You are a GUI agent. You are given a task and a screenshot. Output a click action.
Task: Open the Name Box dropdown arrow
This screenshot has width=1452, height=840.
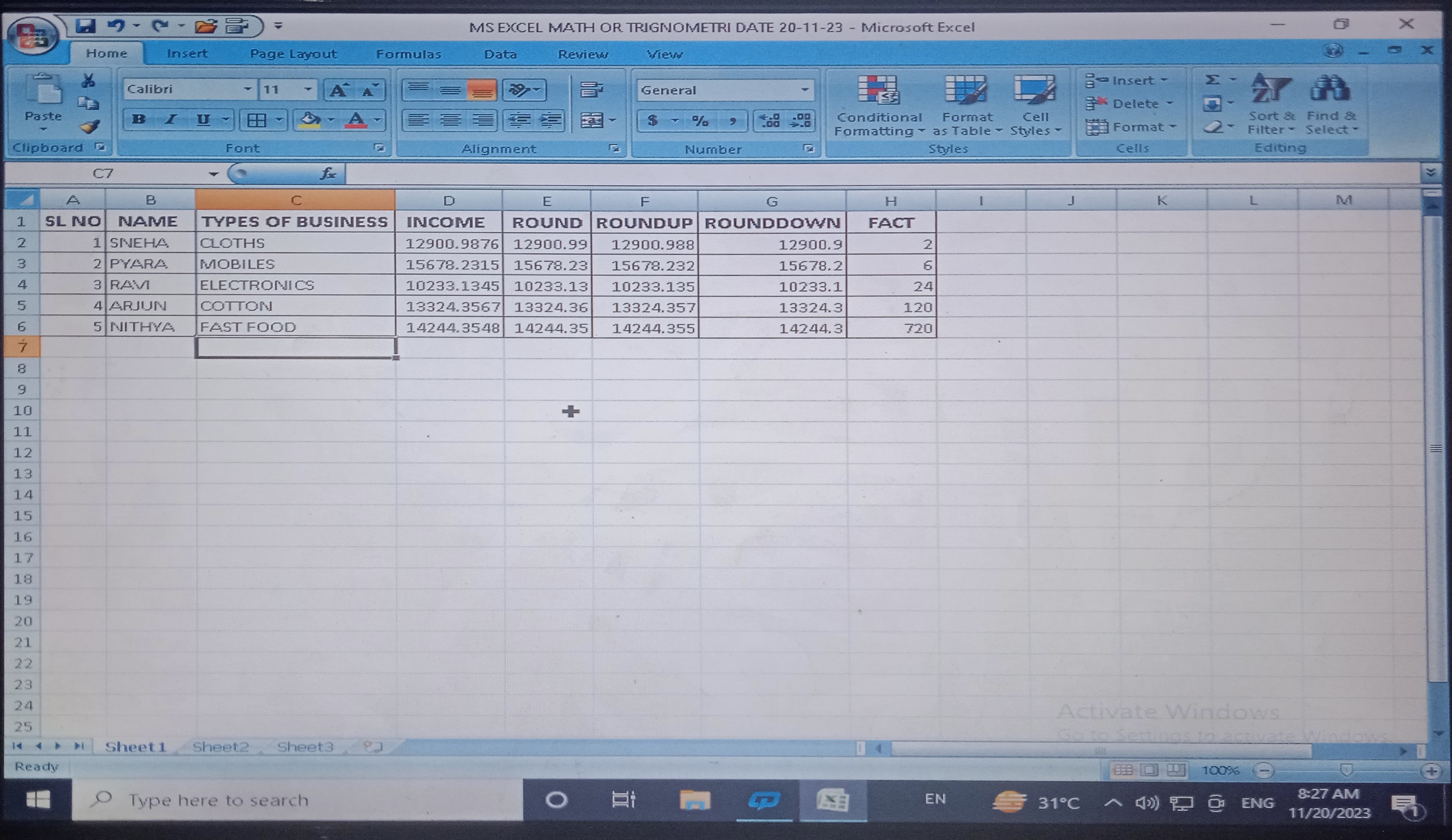(x=213, y=173)
